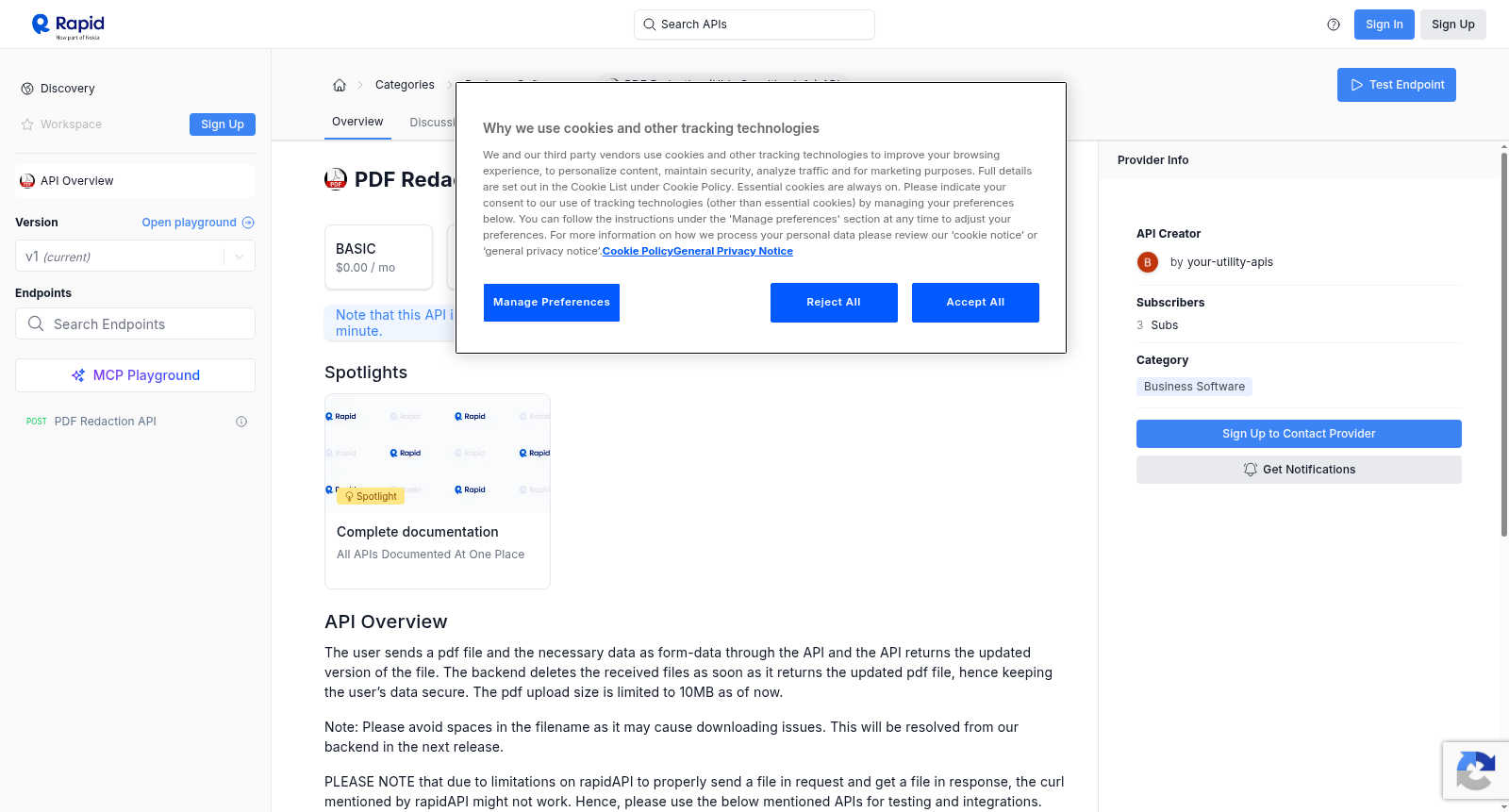The image size is (1509, 812).
Task: Click info icon beside PDF Redaction API
Action: tap(241, 422)
